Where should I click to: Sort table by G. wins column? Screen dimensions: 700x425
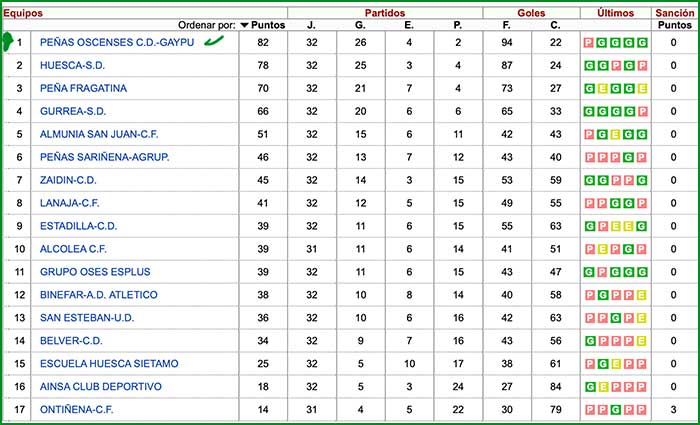click(360, 24)
